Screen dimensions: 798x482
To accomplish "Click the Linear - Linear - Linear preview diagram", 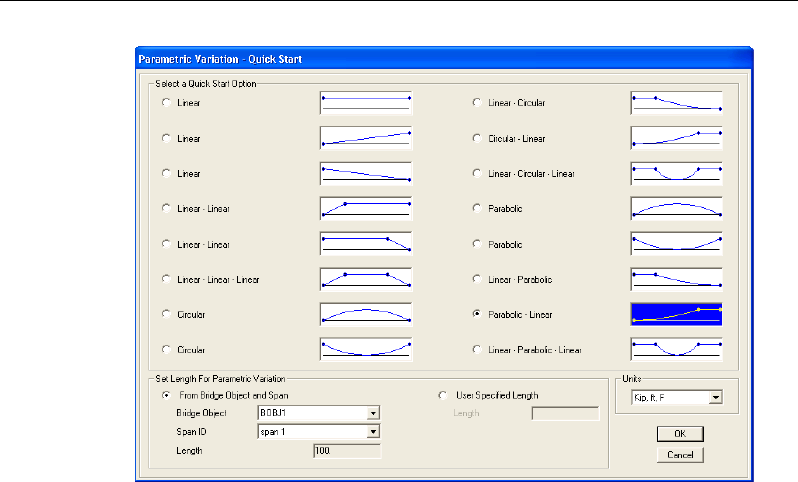I will tap(366, 279).
